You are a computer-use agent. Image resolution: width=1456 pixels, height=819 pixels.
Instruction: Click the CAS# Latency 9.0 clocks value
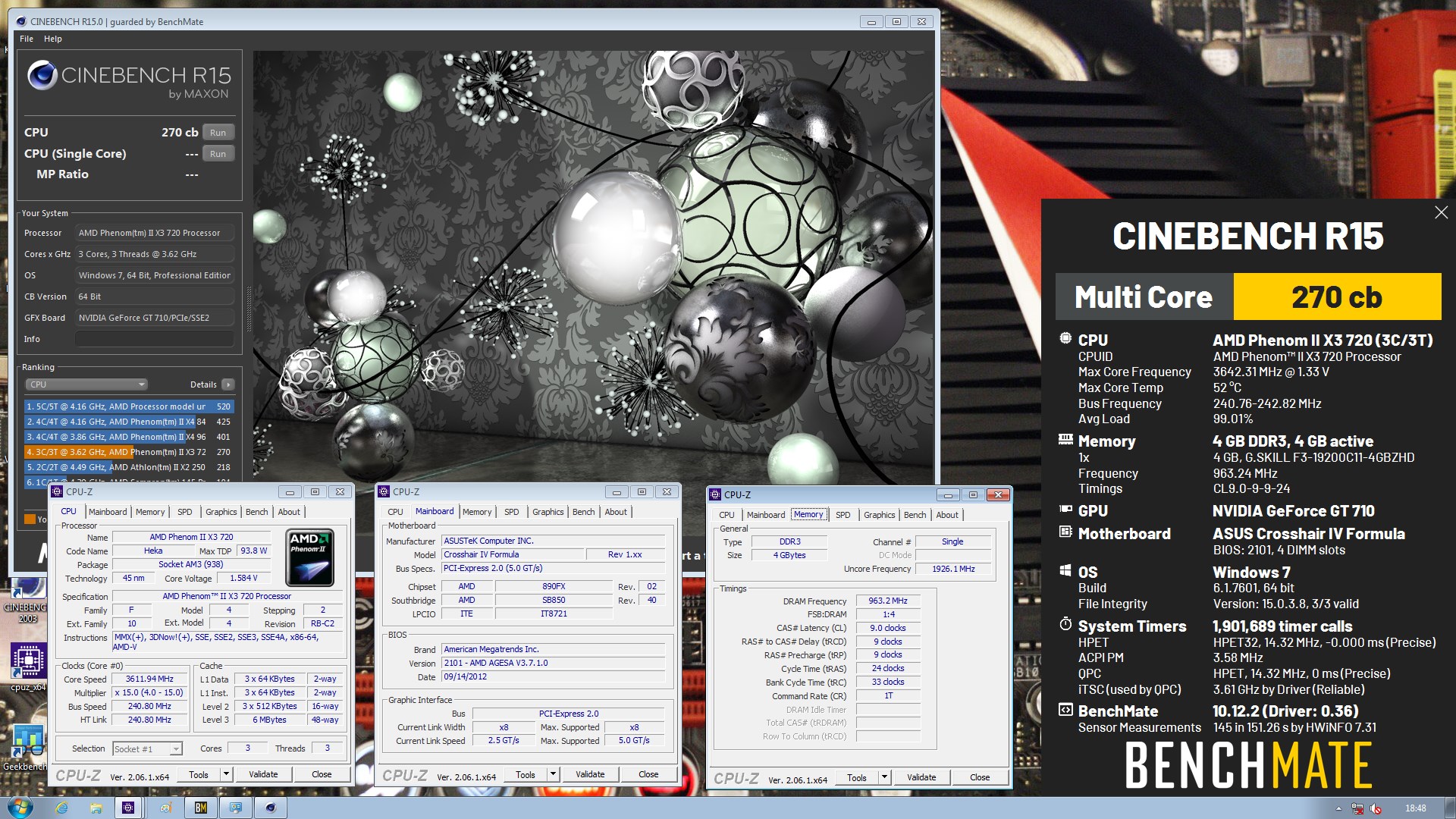click(x=888, y=628)
